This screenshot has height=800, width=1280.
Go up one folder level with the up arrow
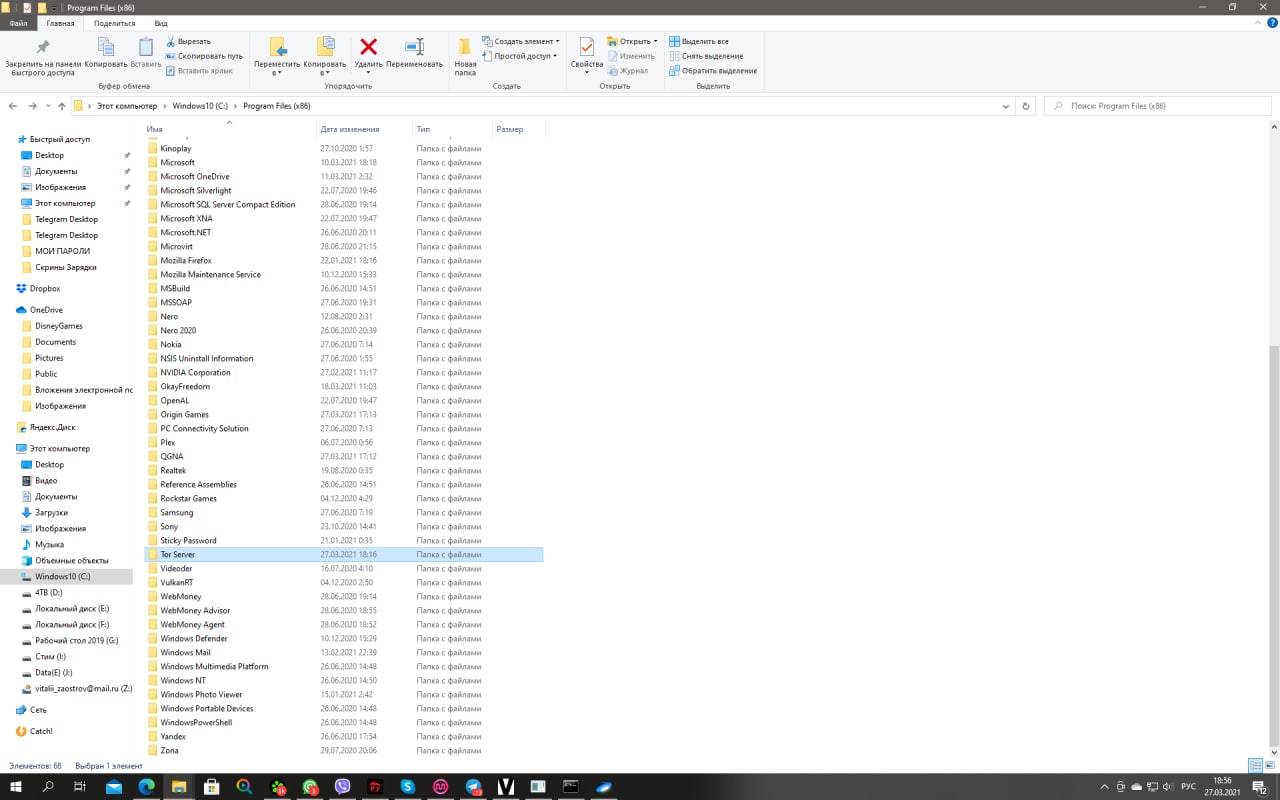click(x=62, y=106)
